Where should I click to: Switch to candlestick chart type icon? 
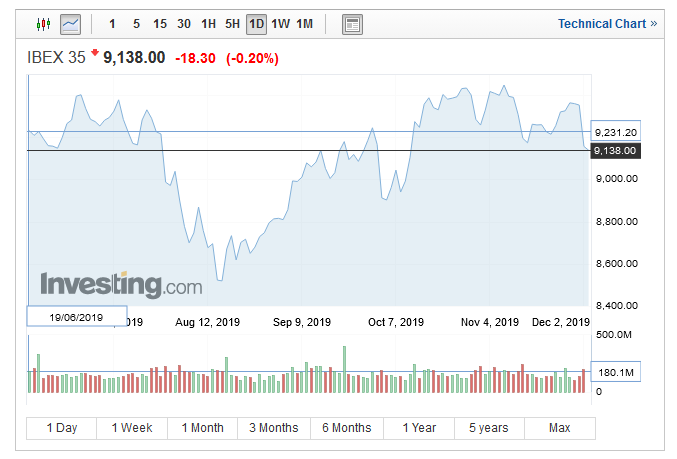(43, 24)
